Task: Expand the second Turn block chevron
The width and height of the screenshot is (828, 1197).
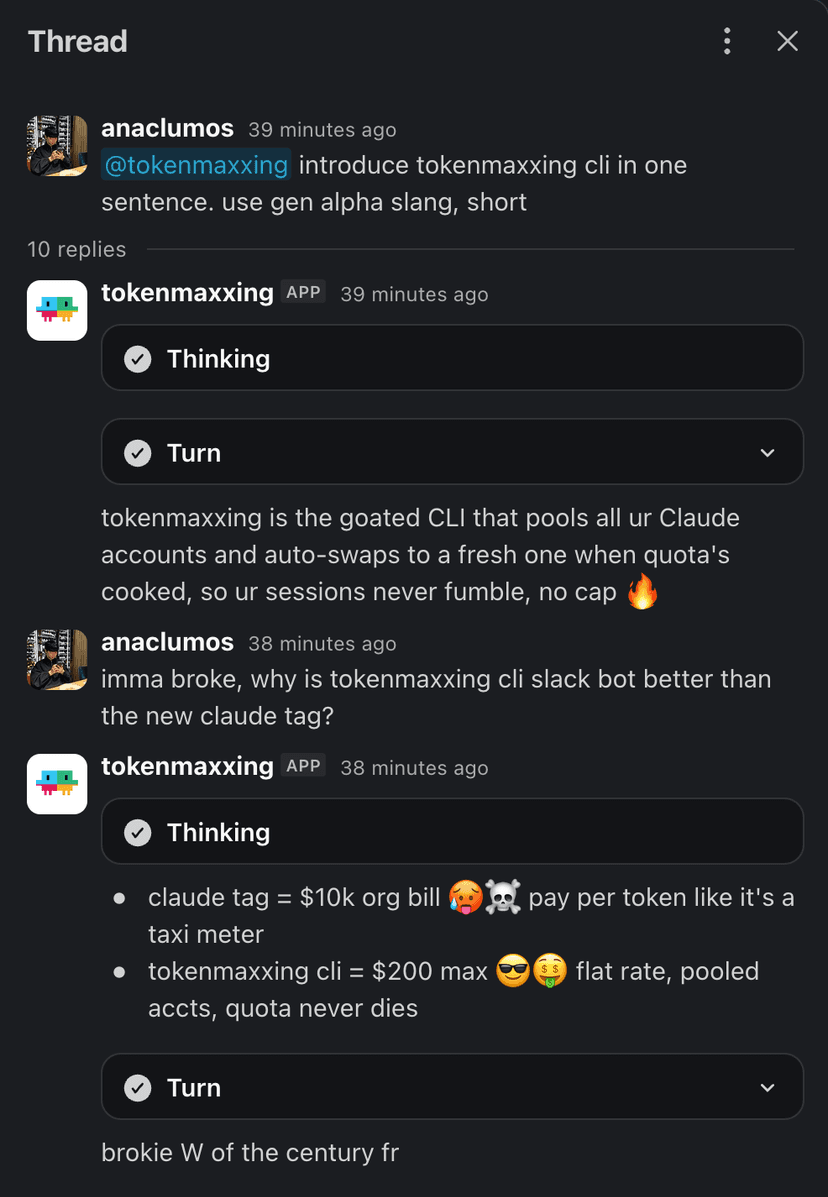Action: click(x=768, y=1088)
